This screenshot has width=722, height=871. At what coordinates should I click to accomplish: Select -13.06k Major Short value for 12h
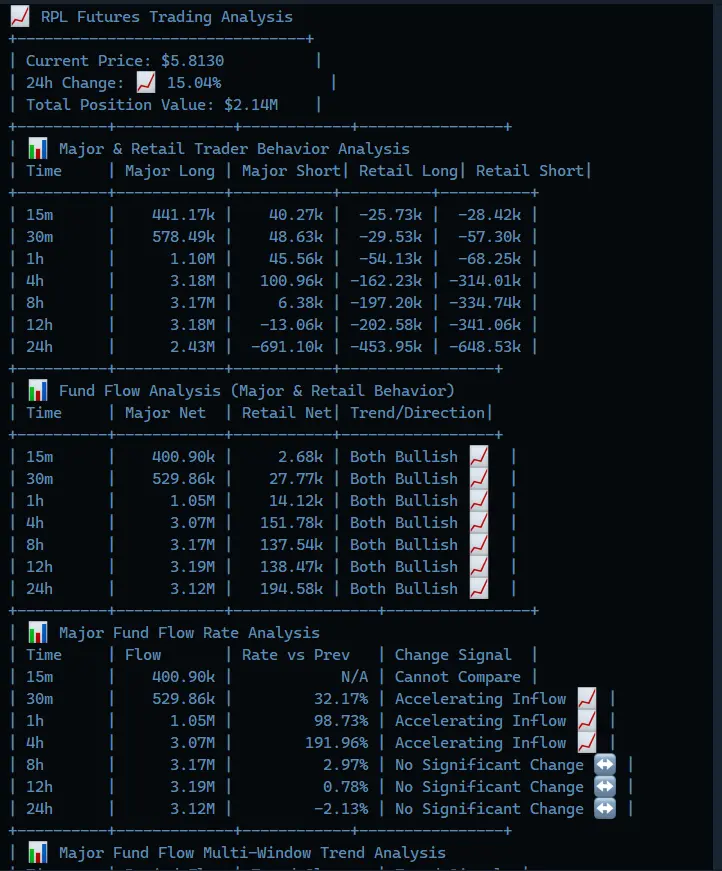click(291, 324)
